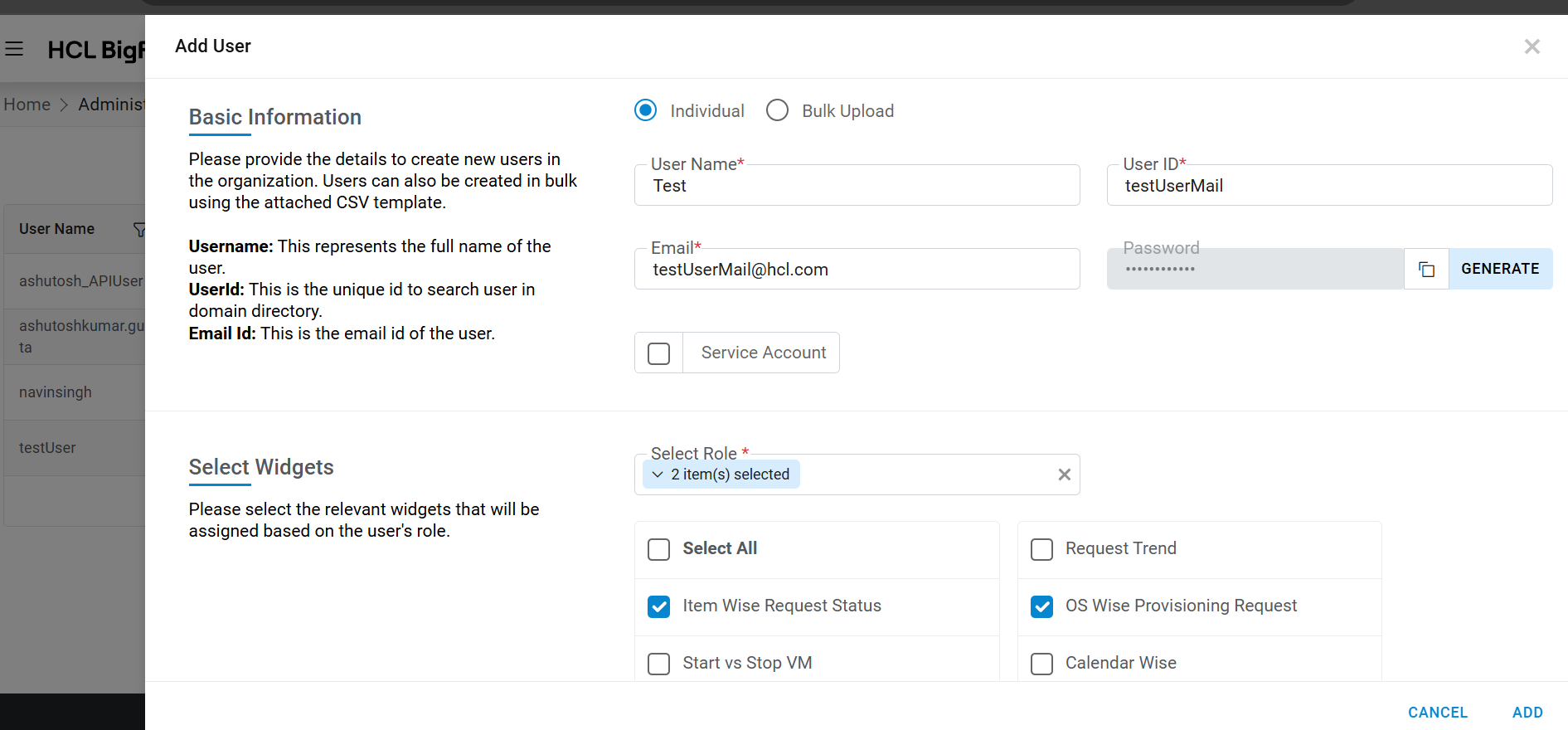Clear selected roles with the X icon
Image resolution: width=1568 pixels, height=730 pixels.
coord(1064,474)
